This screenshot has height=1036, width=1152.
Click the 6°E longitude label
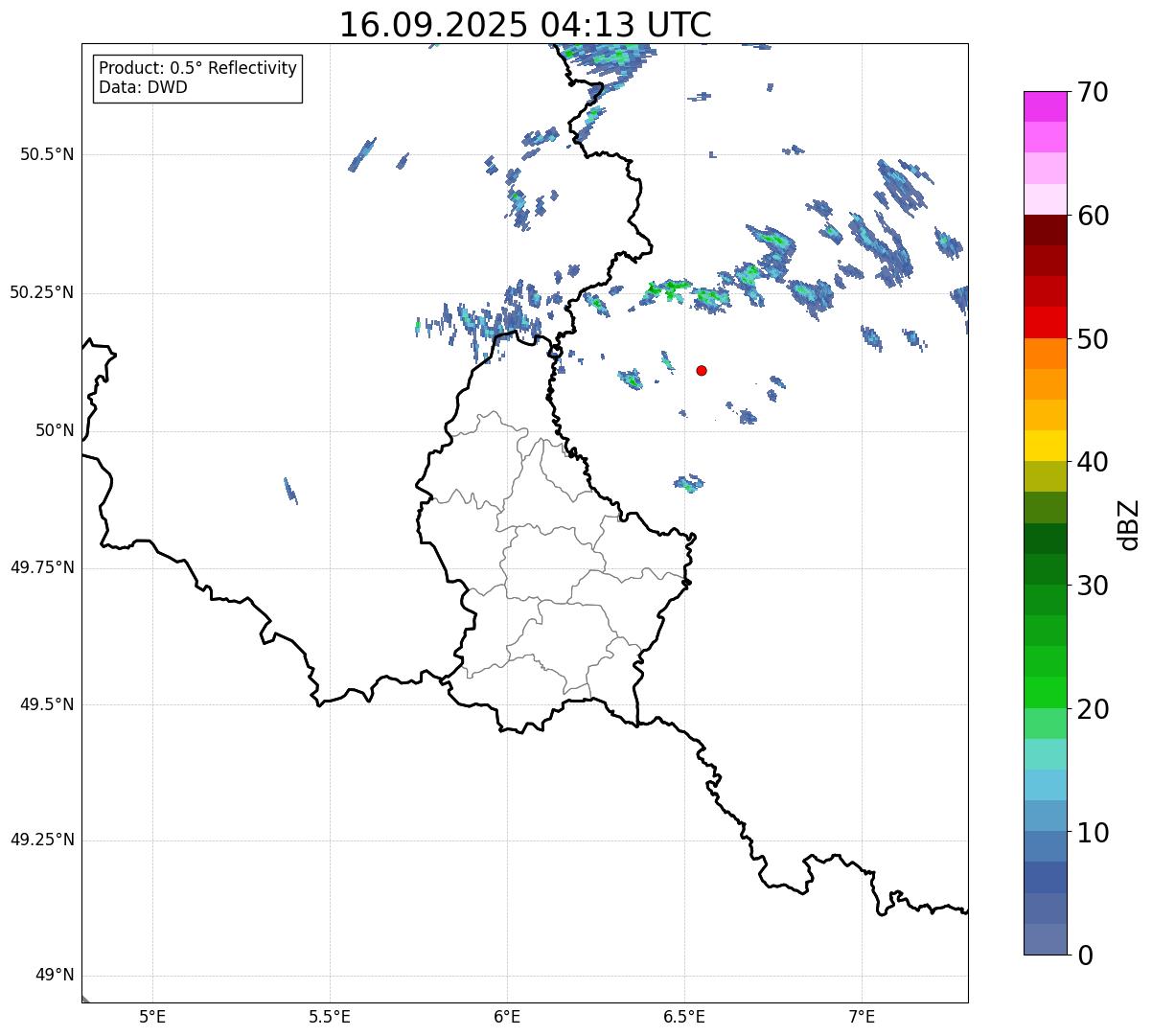(x=507, y=1016)
